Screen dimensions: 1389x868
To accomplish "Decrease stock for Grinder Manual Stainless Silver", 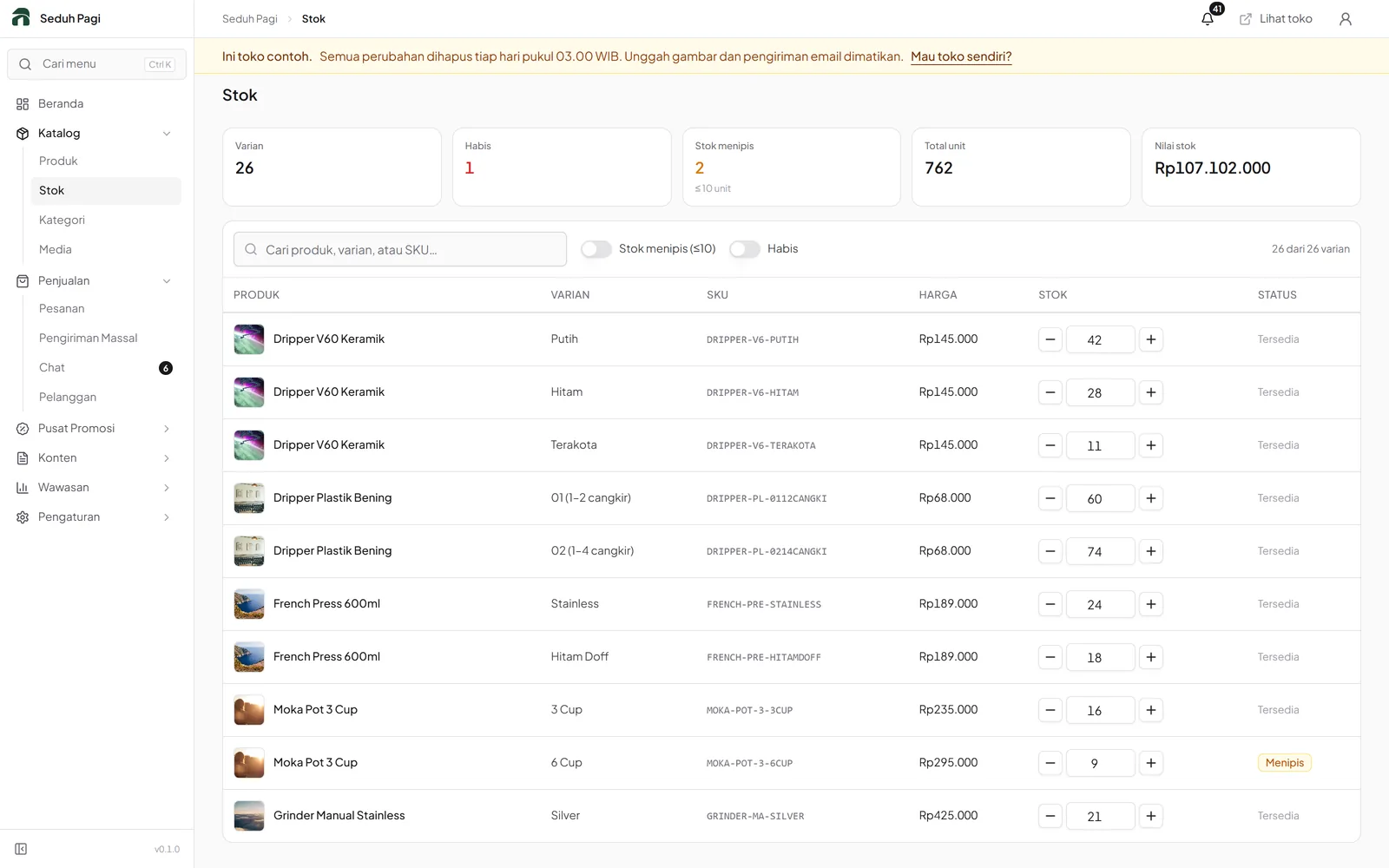I will pos(1050,816).
